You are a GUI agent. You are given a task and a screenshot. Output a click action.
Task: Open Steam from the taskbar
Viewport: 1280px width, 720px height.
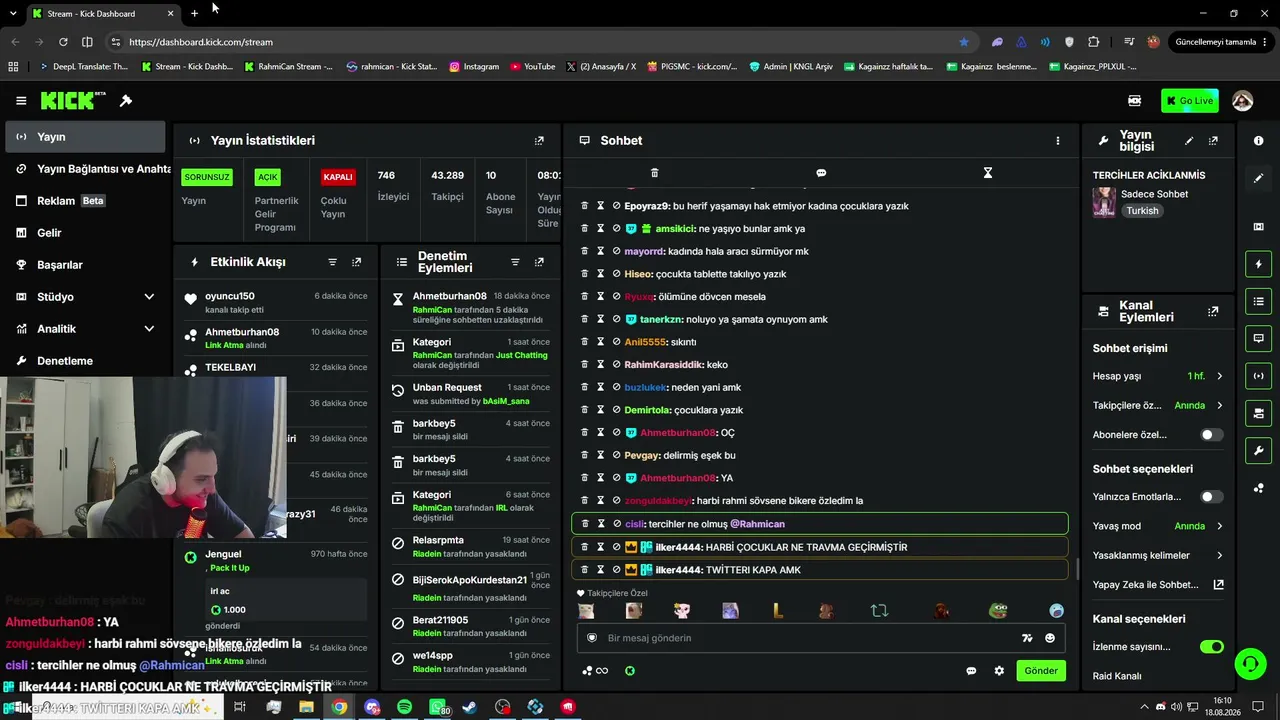(469, 707)
